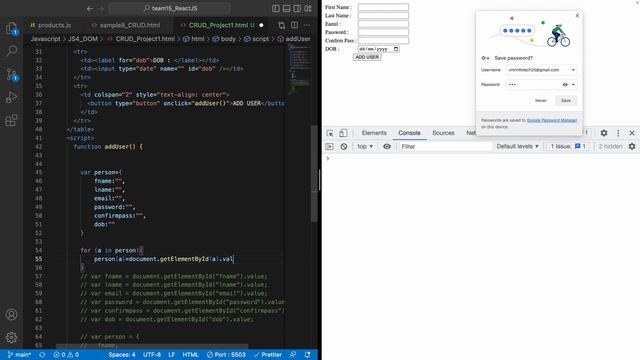Change file encoding via UTF-8
This screenshot has height=360, width=640.
tap(151, 355)
